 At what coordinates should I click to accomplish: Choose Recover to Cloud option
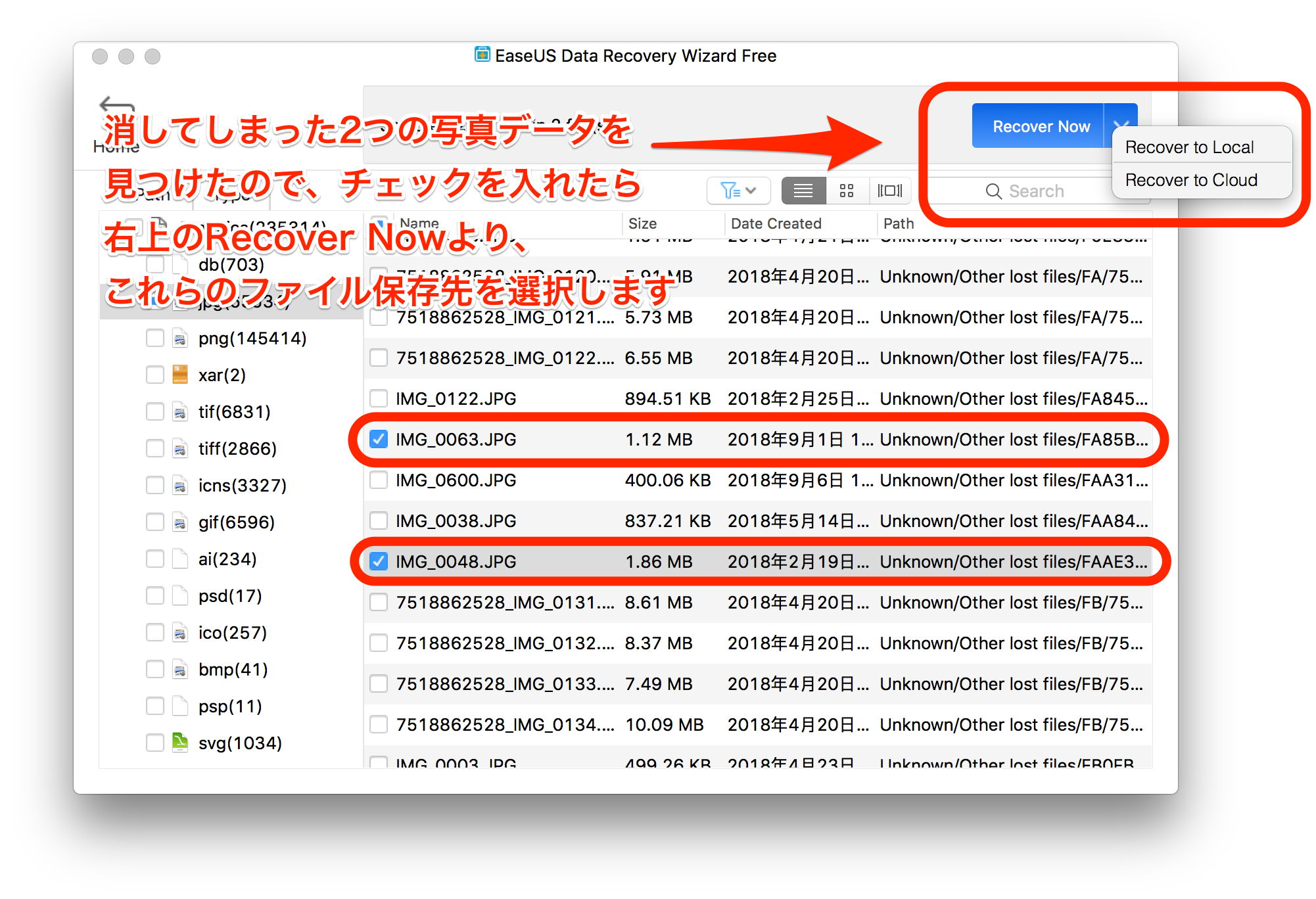[x=1190, y=180]
